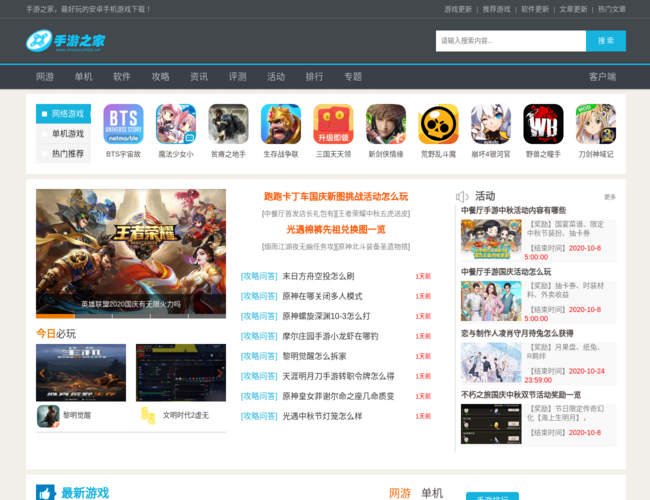Screen dimensions: 650x500
Task: Click tag 王者荣耀中秋五虎送皮 under headline
Action: [373, 214]
